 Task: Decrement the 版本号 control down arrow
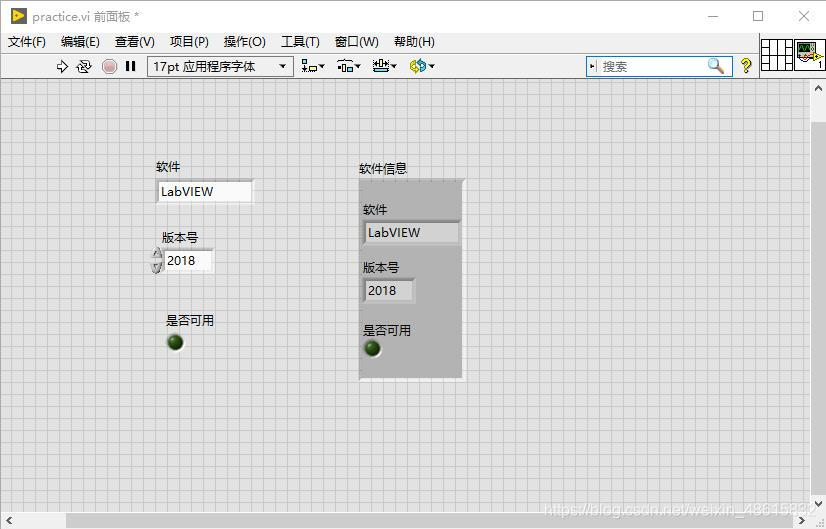(156, 267)
